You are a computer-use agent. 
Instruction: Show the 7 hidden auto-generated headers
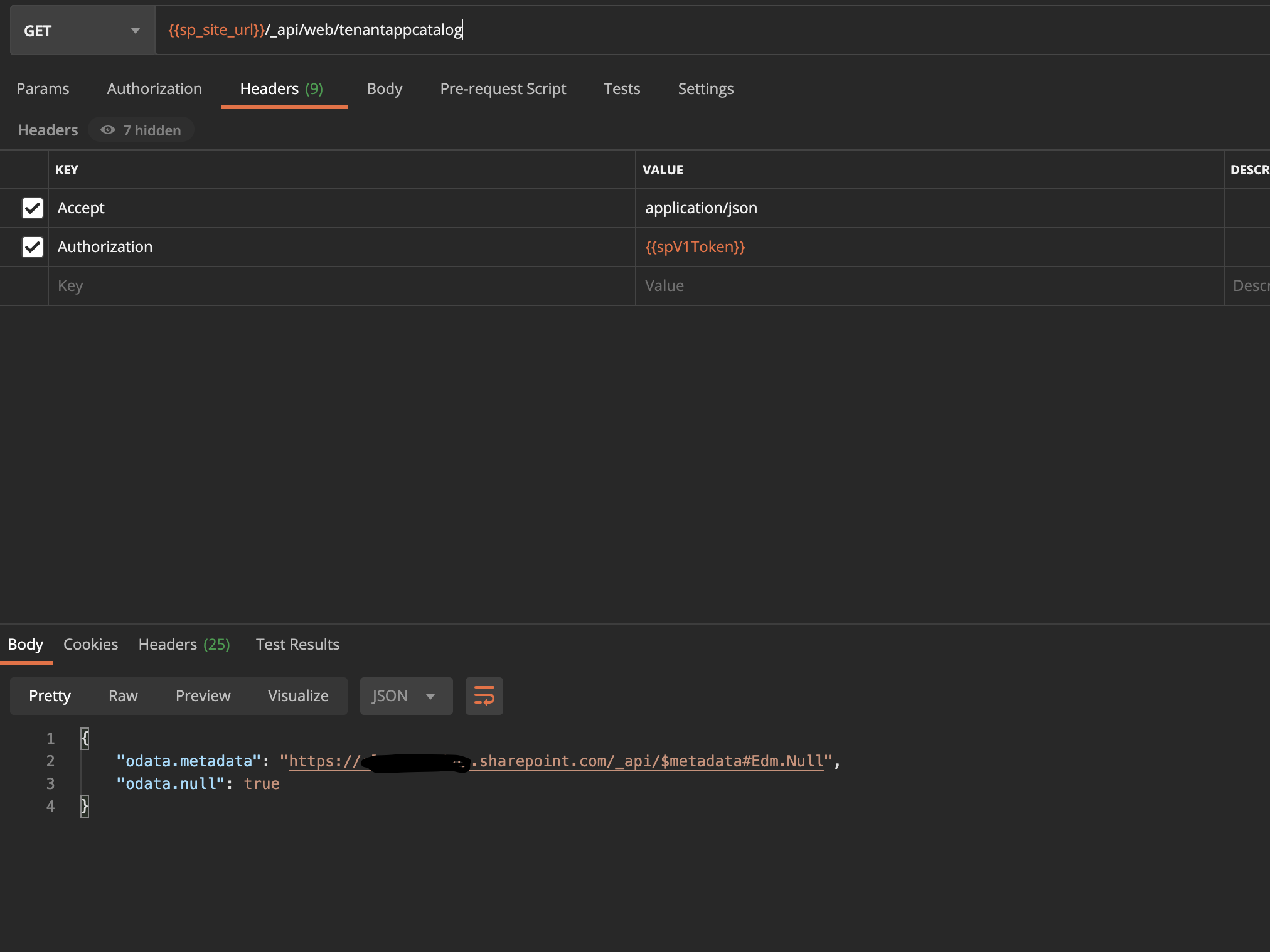click(x=141, y=130)
